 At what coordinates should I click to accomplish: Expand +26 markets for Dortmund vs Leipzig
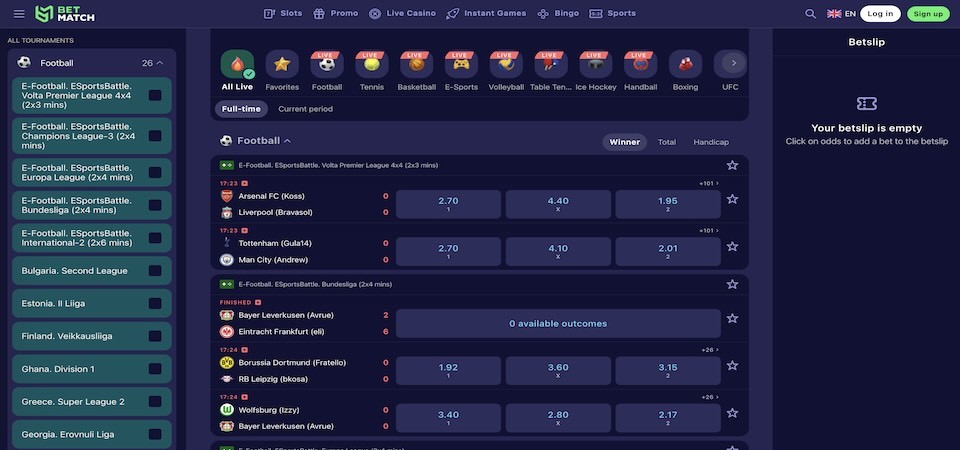point(710,350)
